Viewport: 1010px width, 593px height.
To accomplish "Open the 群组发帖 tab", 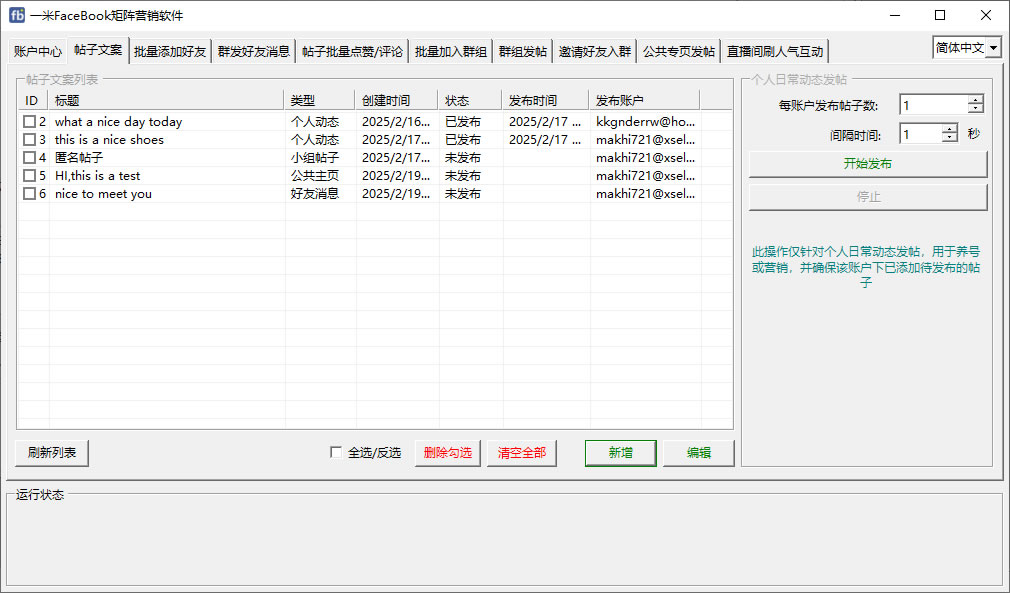I will [523, 52].
